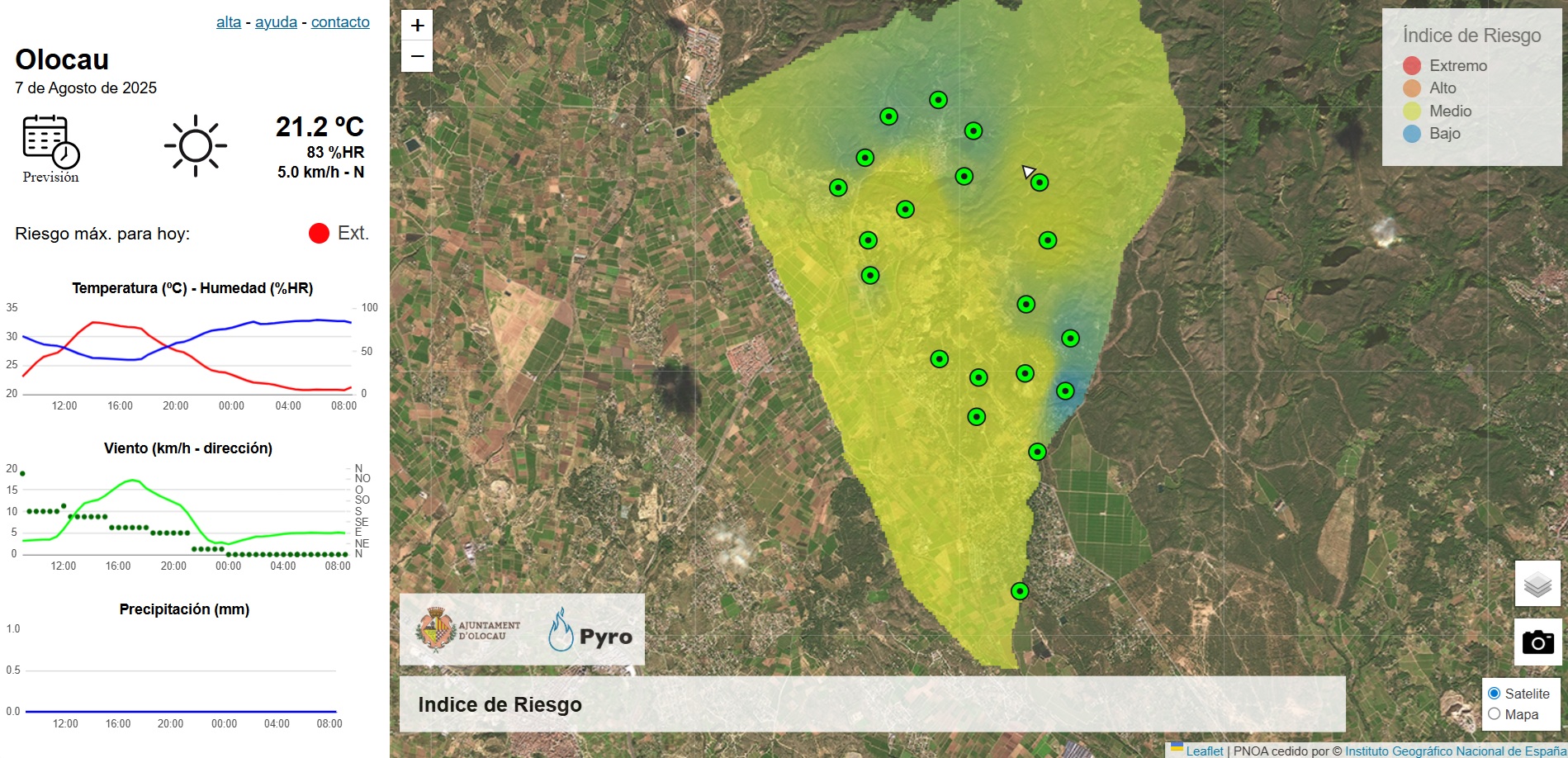Click the yellow Medio swatch in legend
1568x758 pixels.
[1411, 111]
